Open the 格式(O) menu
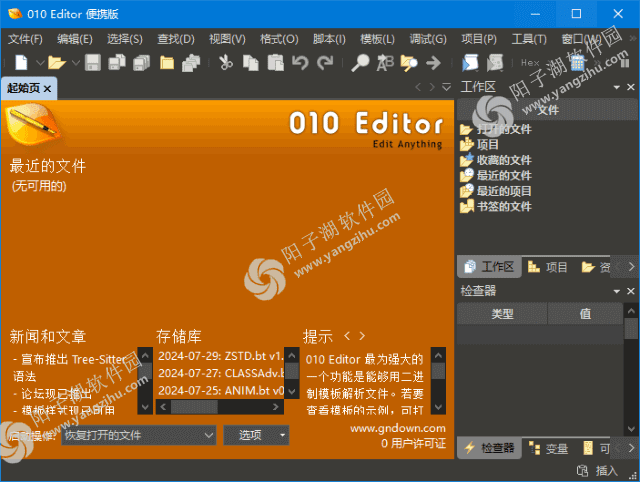Viewport: 640px width, 482px height. click(x=279, y=39)
